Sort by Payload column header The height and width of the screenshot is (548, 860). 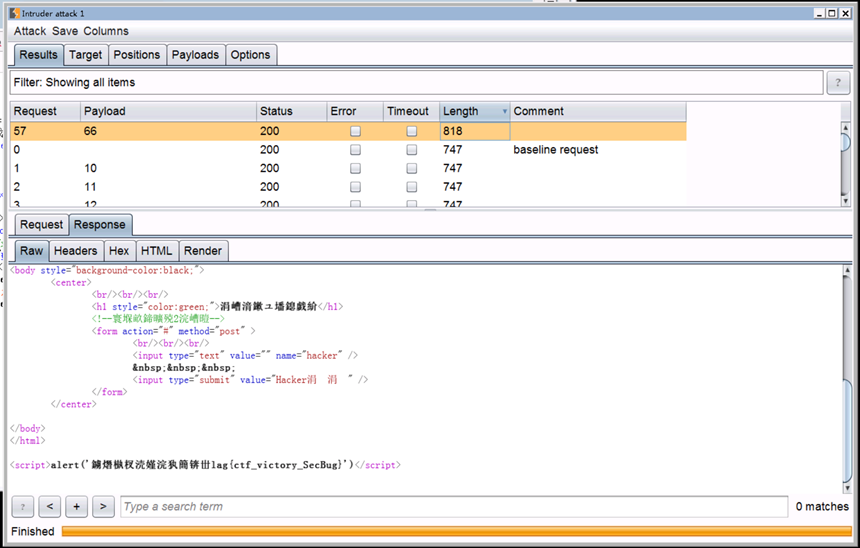point(168,111)
